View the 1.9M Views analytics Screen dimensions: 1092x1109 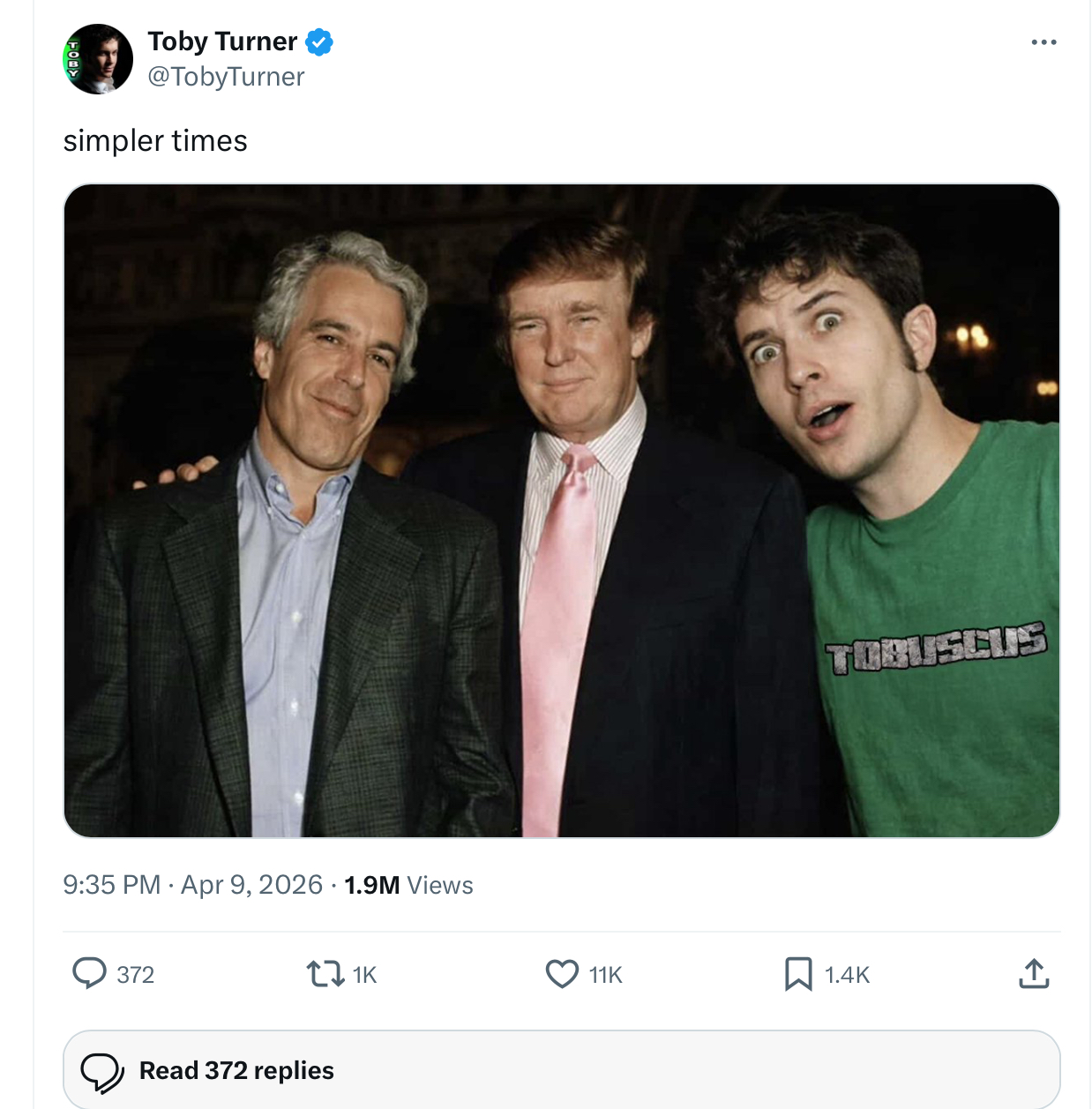(x=408, y=885)
